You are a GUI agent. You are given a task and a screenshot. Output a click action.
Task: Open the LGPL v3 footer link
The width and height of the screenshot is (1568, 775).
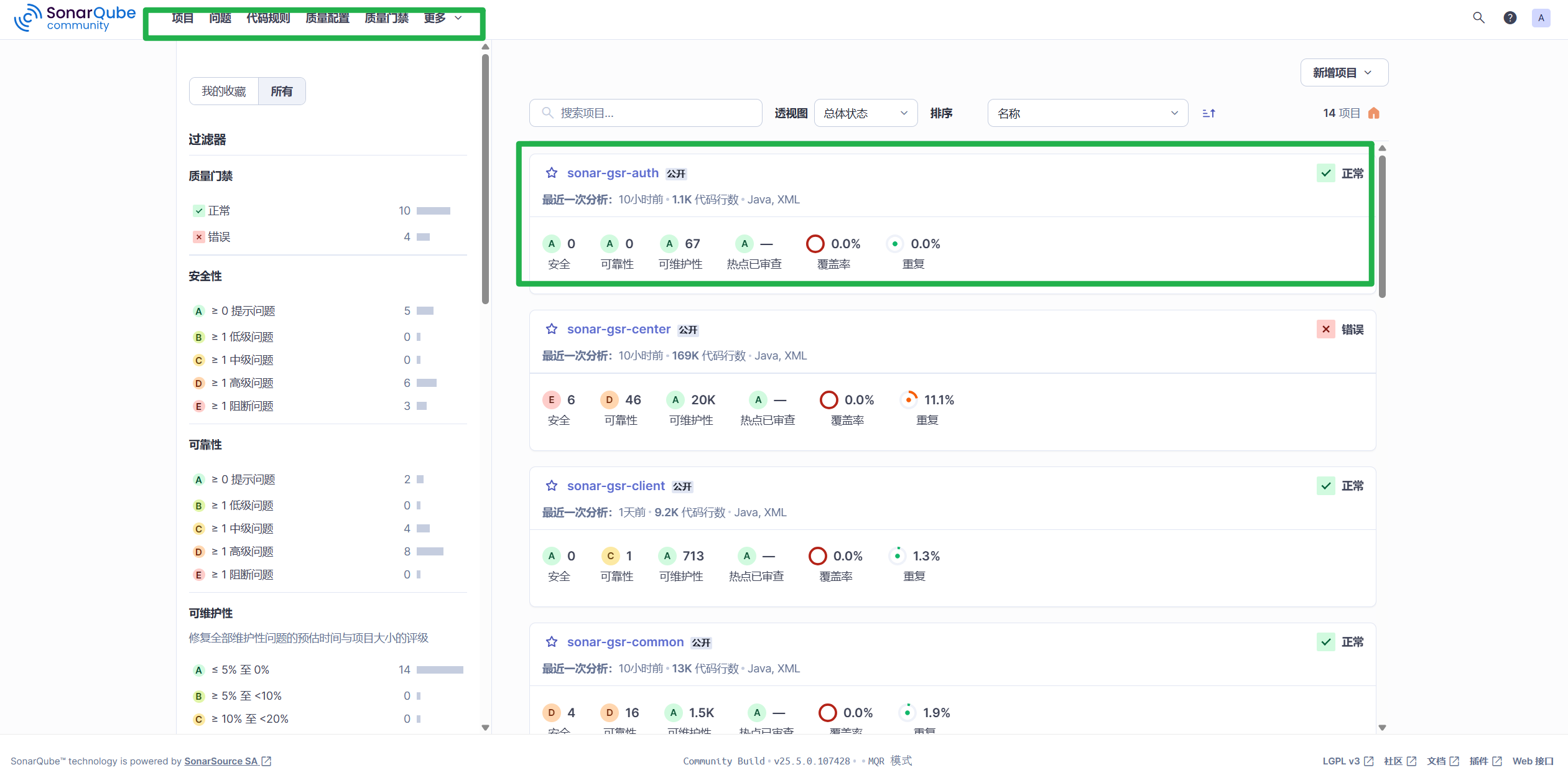pyautogui.click(x=1348, y=761)
